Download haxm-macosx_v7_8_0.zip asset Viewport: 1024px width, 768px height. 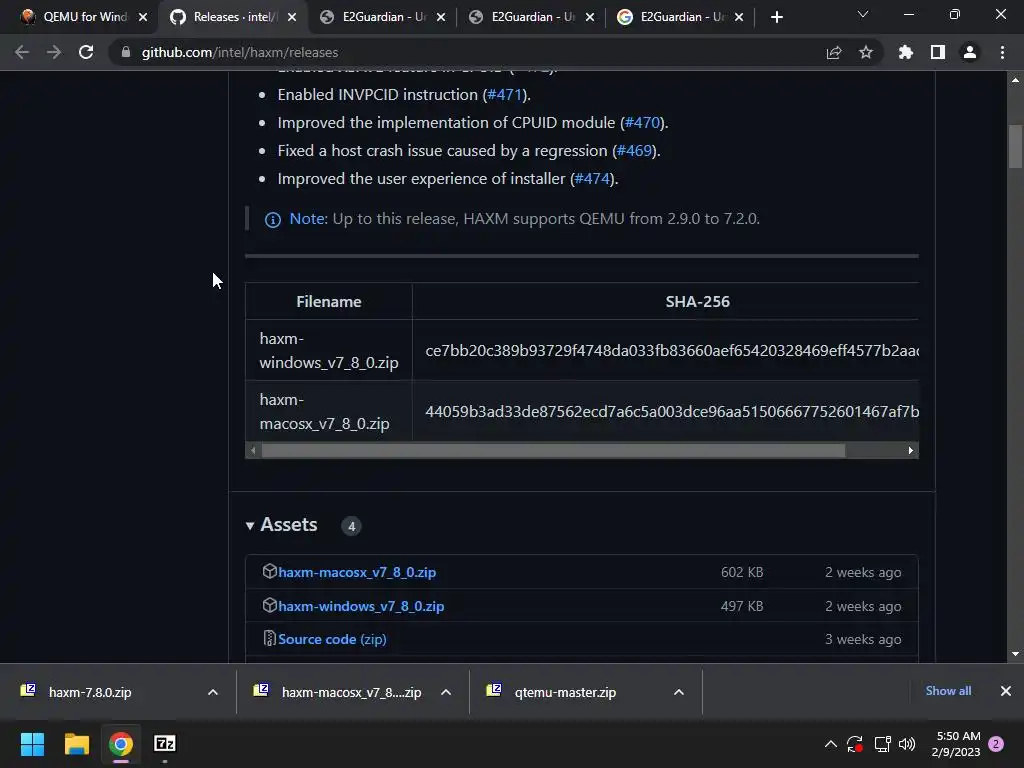pos(357,572)
